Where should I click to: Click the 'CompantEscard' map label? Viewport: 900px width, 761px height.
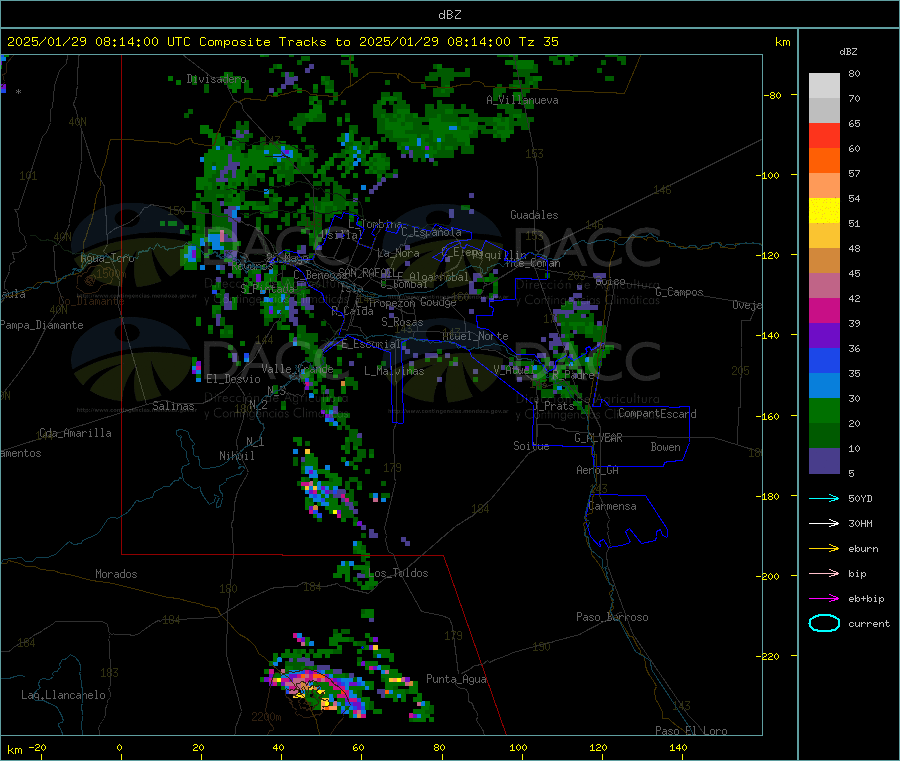657,414
